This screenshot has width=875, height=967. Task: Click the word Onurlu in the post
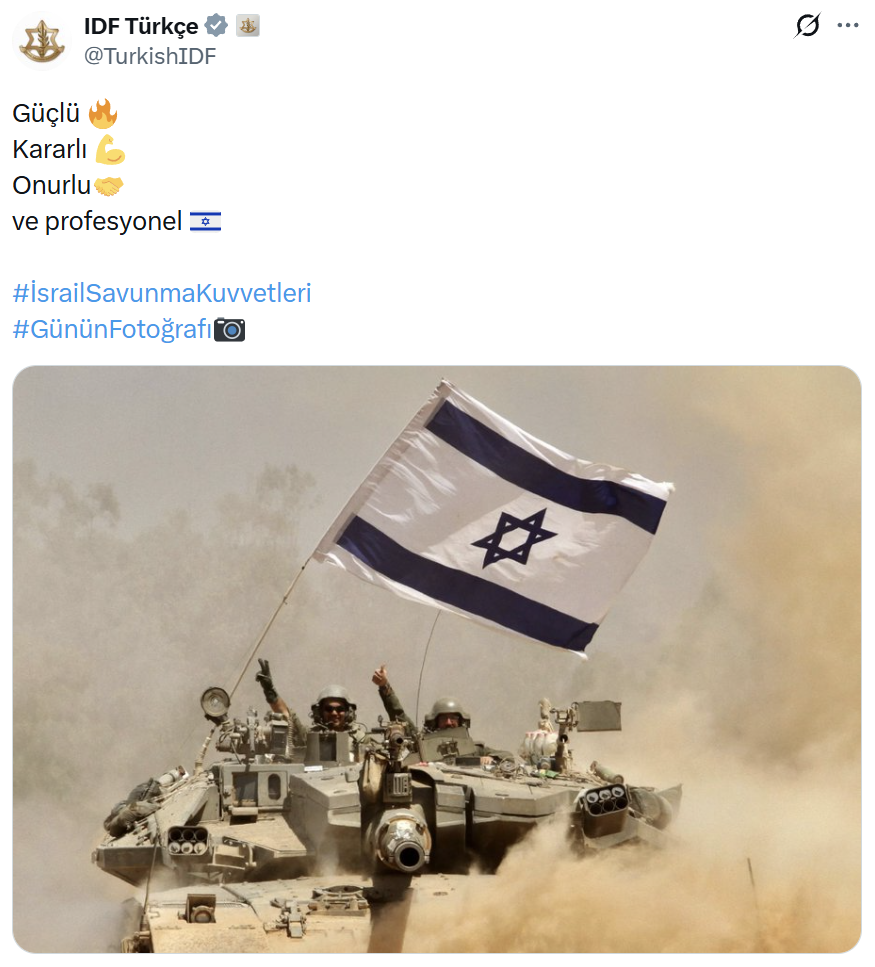click(52, 186)
